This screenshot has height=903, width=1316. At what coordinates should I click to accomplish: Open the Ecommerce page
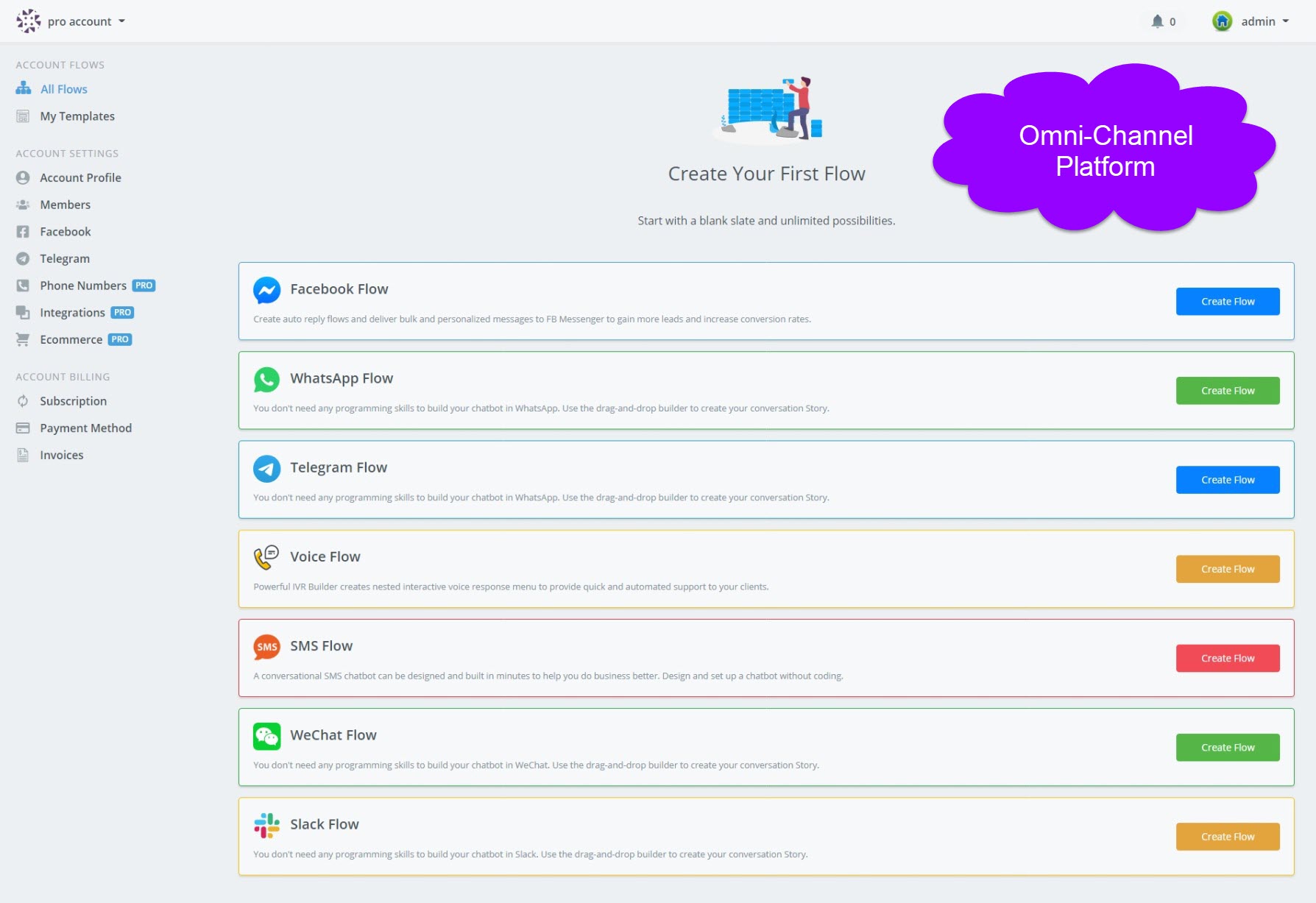coord(71,339)
